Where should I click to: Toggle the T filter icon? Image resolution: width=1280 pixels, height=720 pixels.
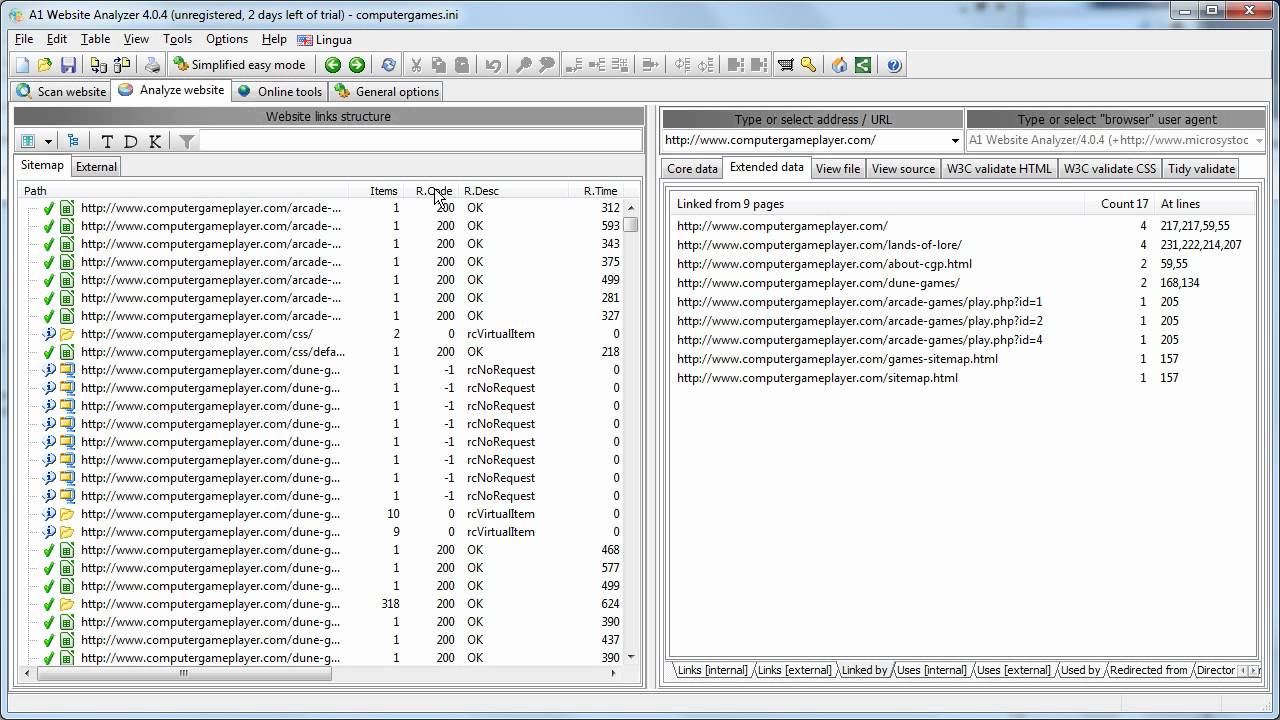(108, 141)
